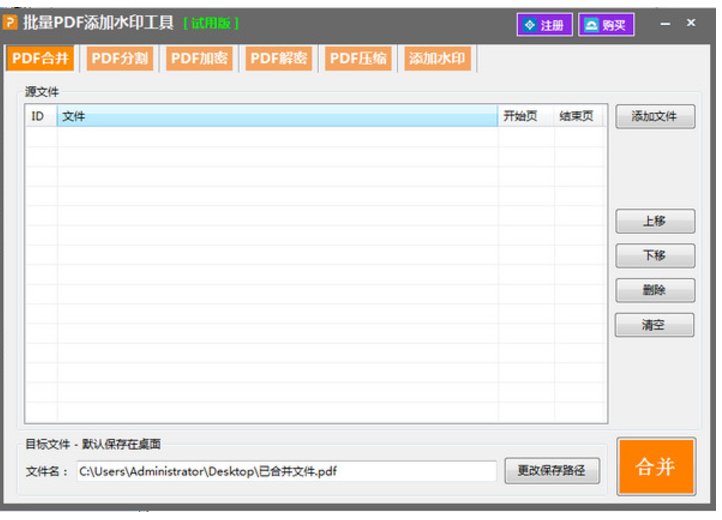Image resolution: width=722 pixels, height=520 pixels.
Task: Click the 开始页 column header
Action: tap(526, 116)
